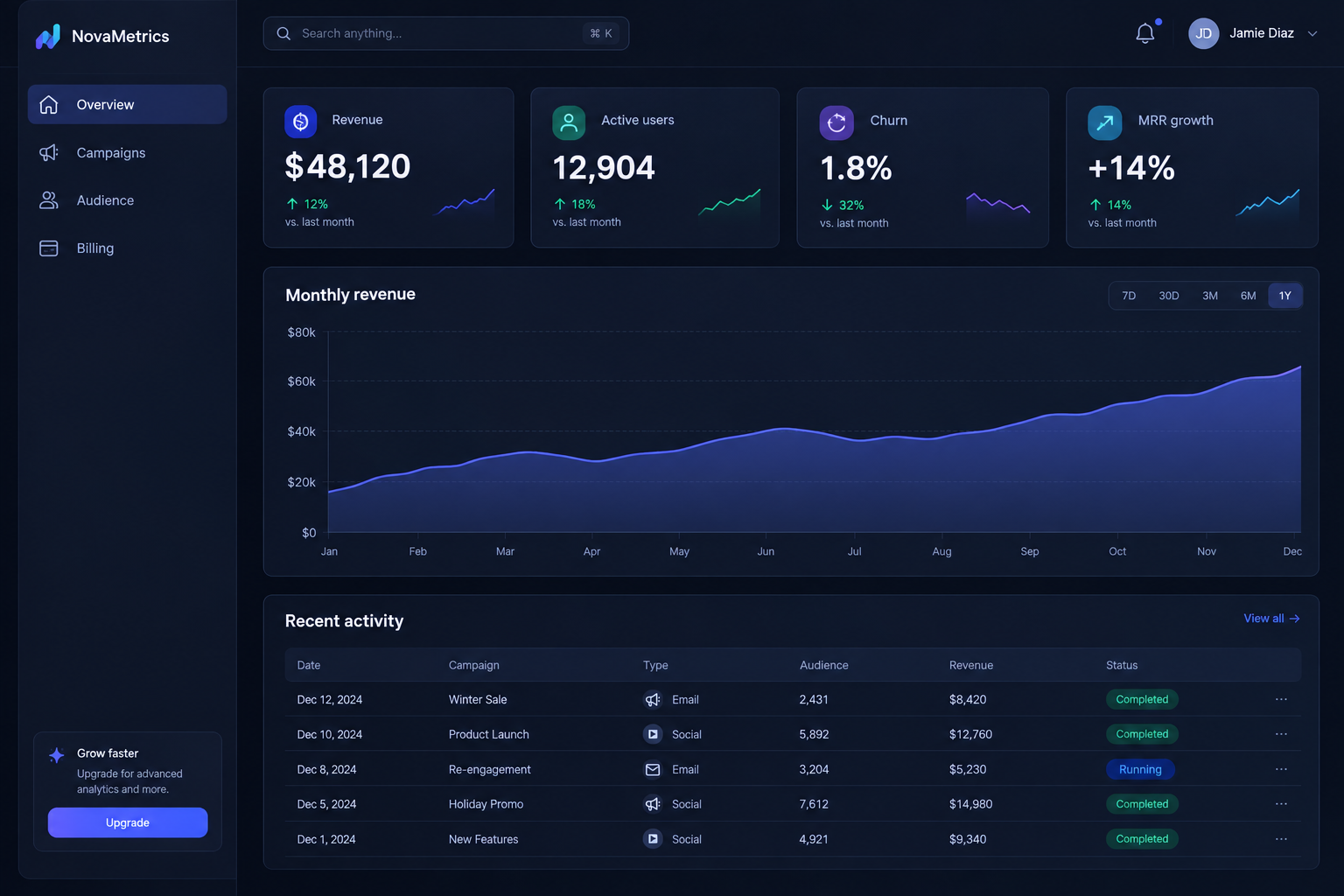Click the Revenue dollar icon
This screenshot has height=896, width=1344.
point(300,122)
